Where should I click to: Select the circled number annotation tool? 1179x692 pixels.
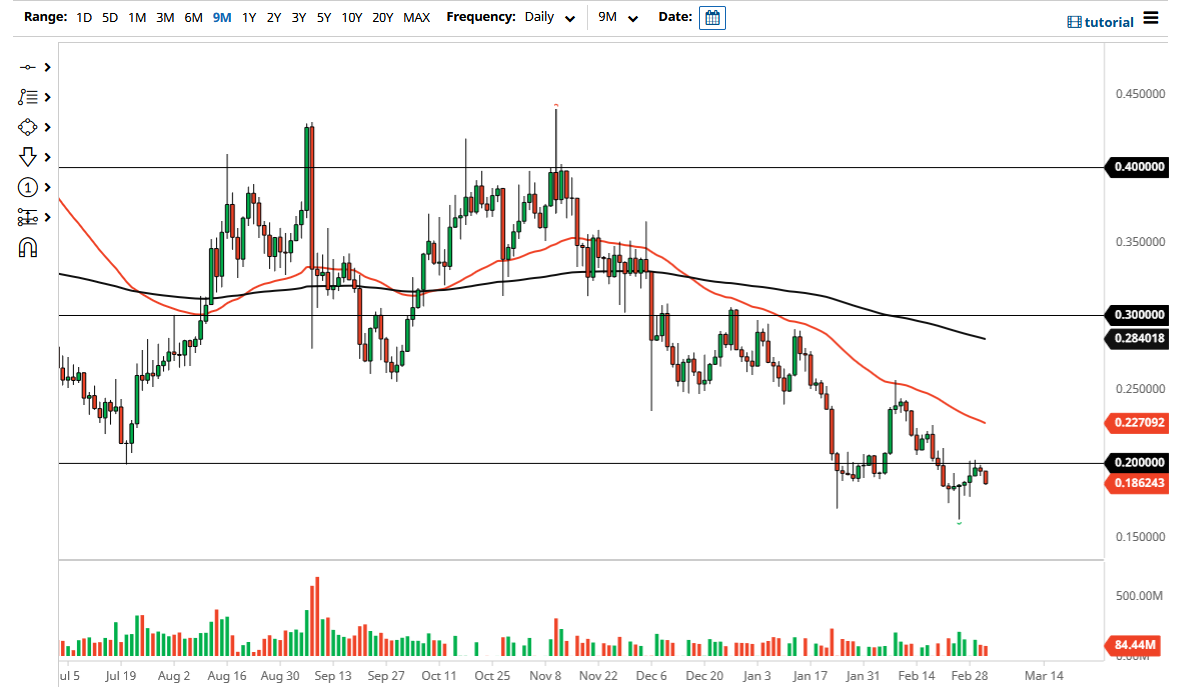click(28, 187)
